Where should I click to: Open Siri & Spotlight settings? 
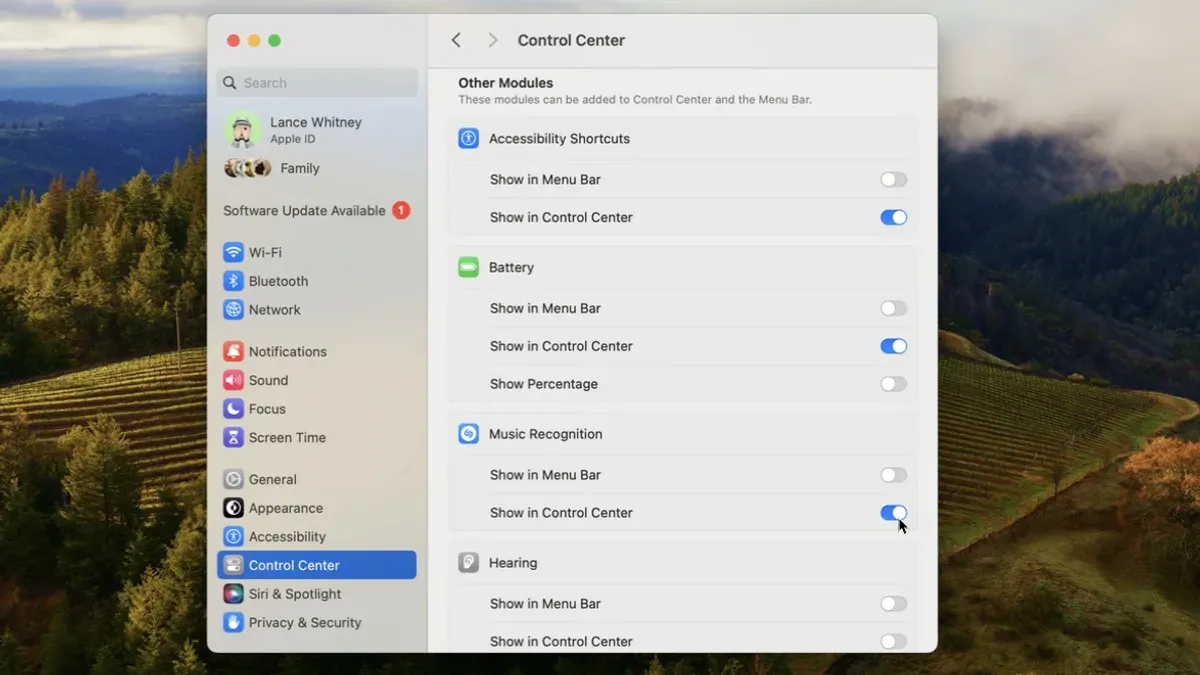pyautogui.click(x=317, y=594)
